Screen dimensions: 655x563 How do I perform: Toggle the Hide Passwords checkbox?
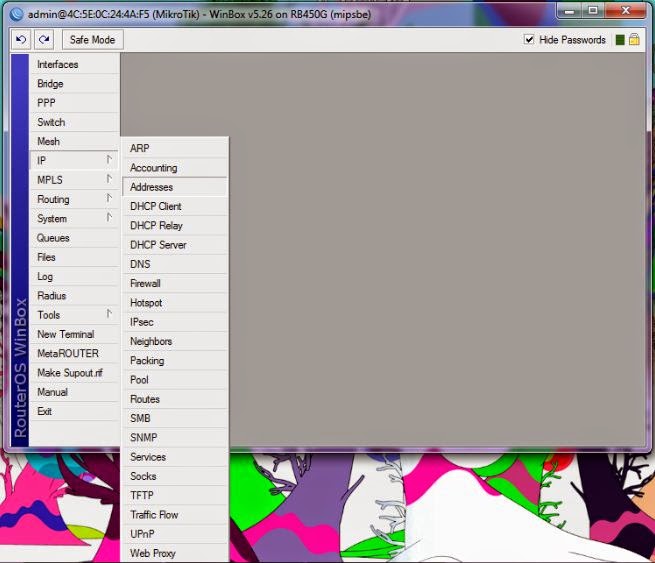tap(529, 40)
